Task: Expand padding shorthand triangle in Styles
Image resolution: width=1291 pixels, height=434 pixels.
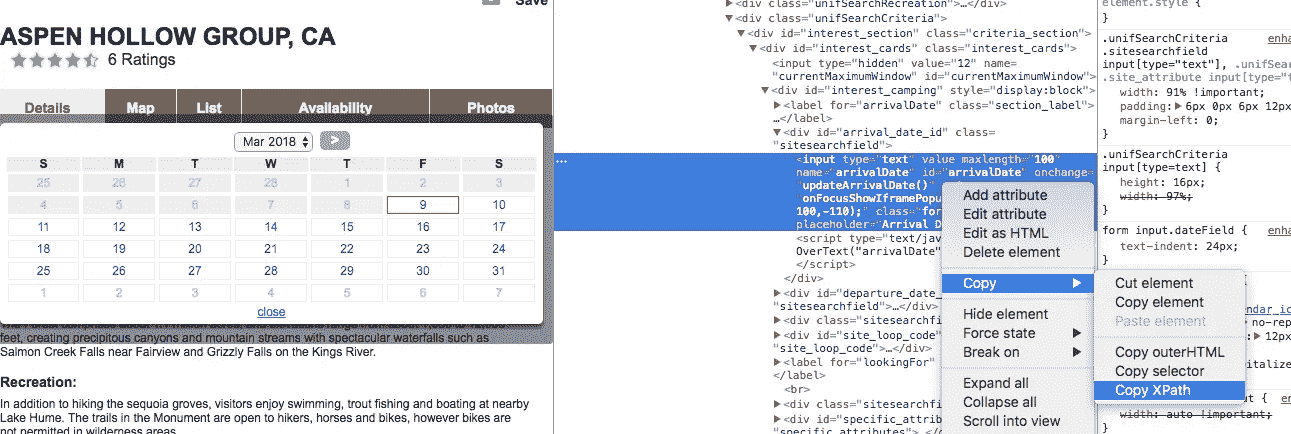Action: pos(1180,105)
